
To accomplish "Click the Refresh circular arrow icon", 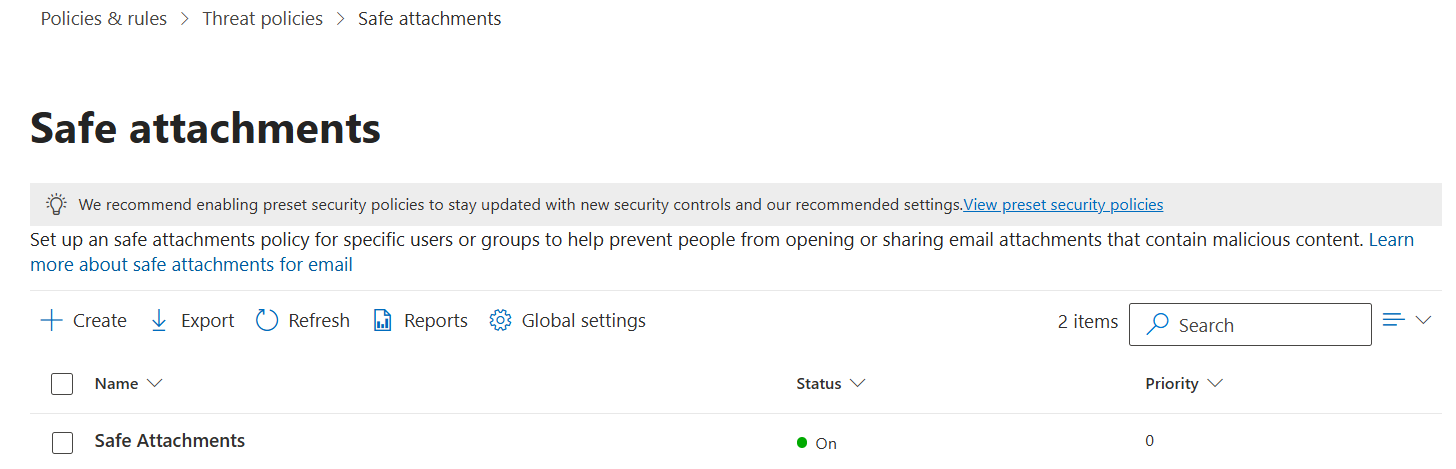I will point(267,320).
